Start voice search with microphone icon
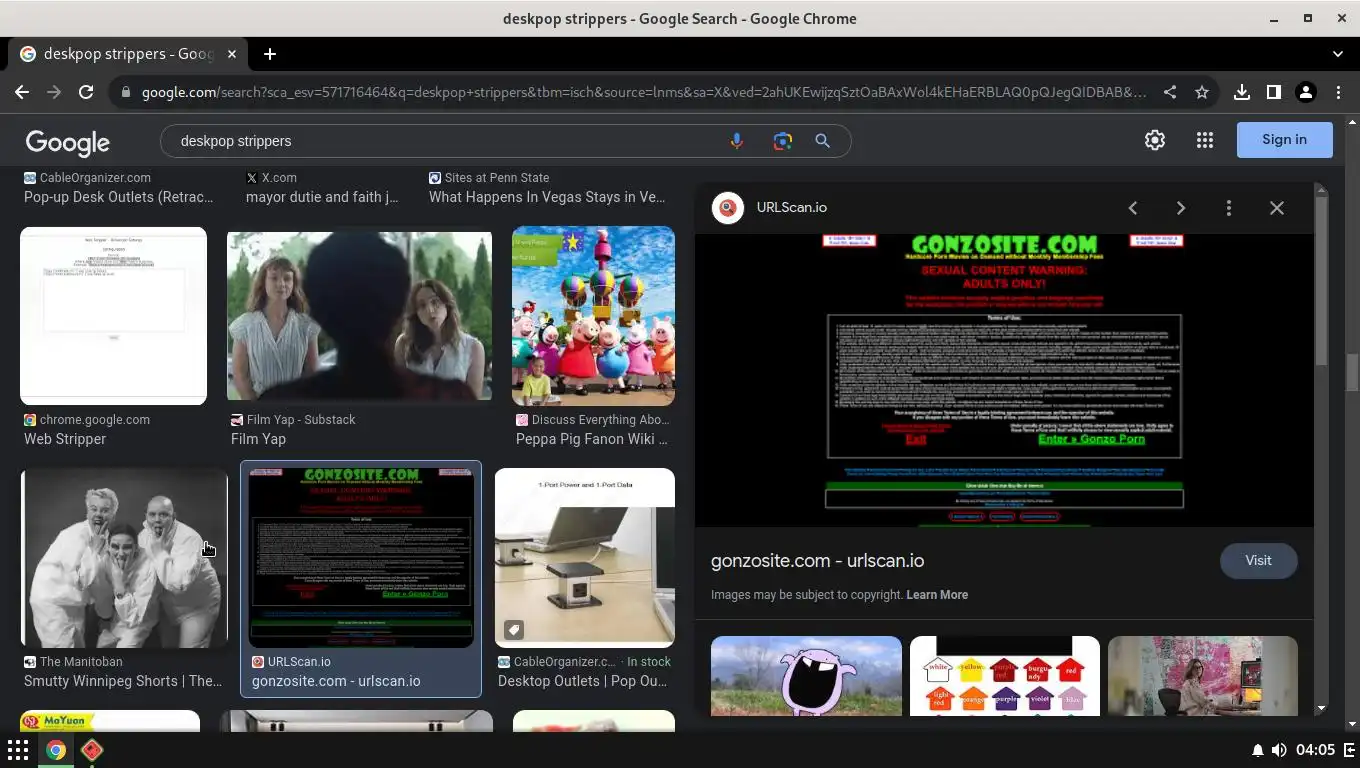Viewport: 1360px width, 768px height. point(736,141)
